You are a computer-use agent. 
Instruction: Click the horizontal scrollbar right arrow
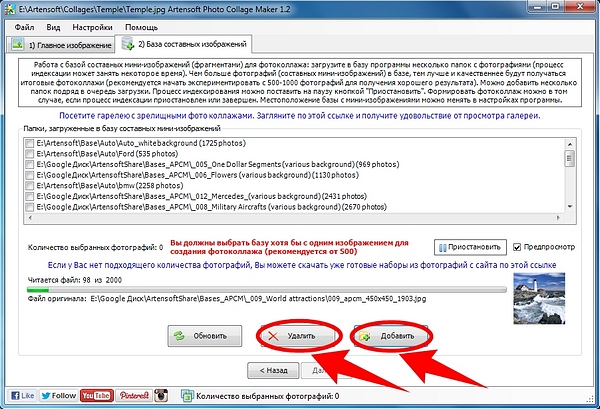click(558, 217)
